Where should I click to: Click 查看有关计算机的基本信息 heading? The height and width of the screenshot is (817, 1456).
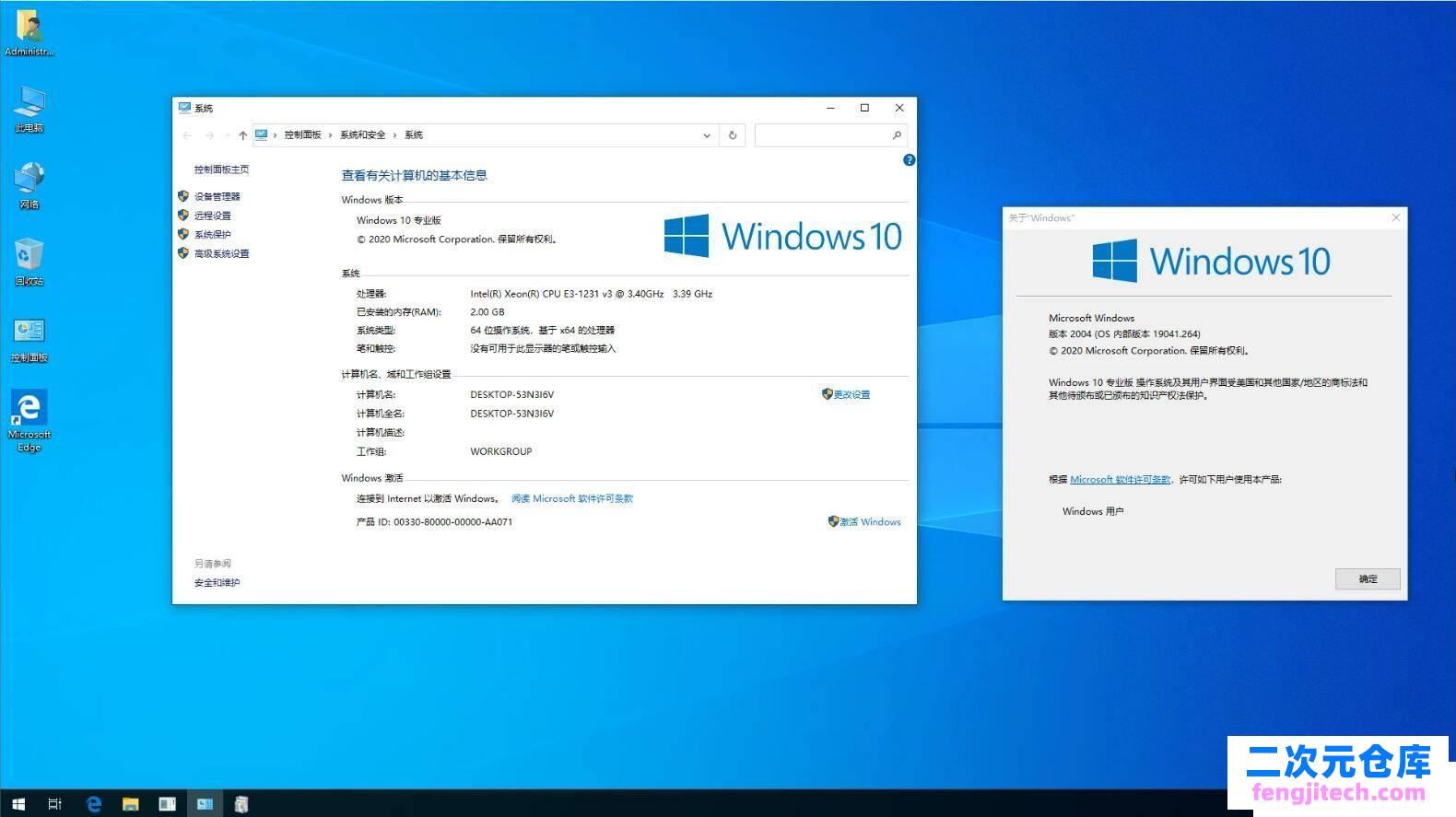click(415, 175)
